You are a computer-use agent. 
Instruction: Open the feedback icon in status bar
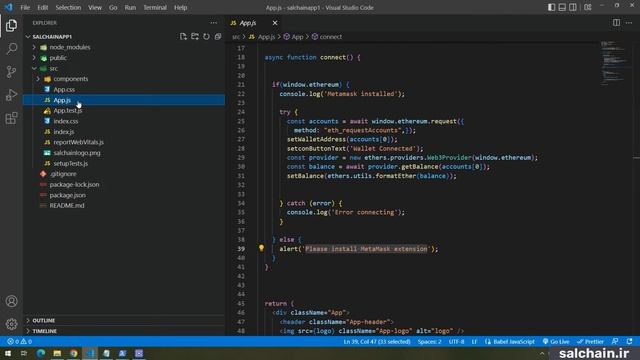click(x=615, y=342)
